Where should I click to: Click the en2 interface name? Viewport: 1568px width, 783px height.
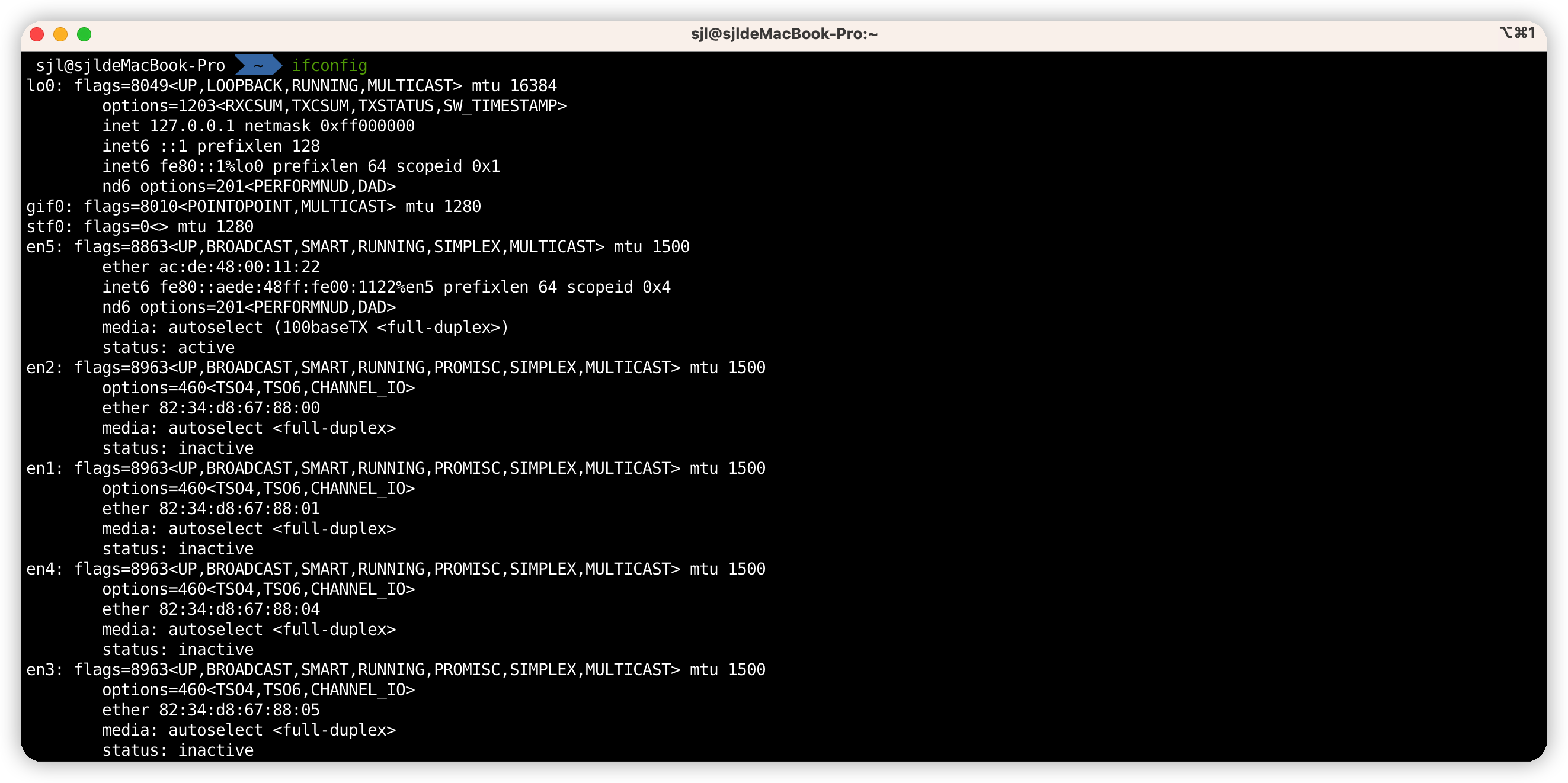point(41,367)
